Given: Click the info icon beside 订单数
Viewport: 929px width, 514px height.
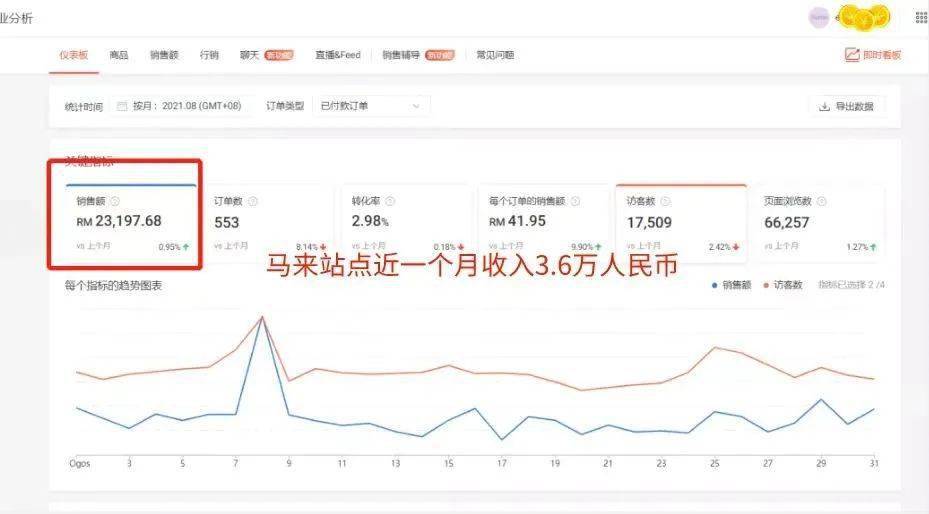Looking at the screenshot, I should click(x=252, y=201).
